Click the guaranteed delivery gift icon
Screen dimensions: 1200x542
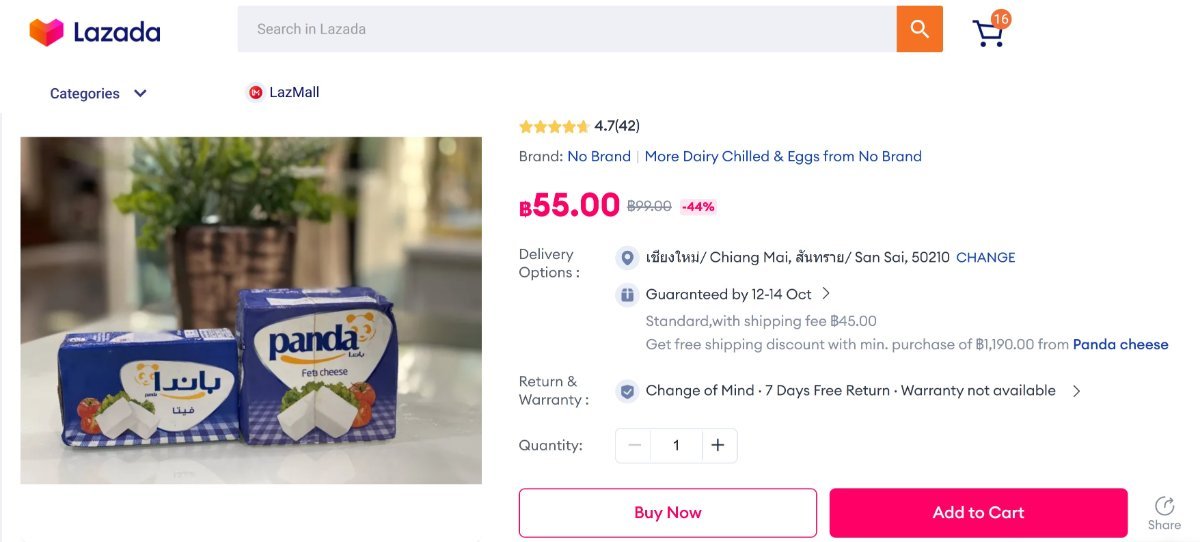click(627, 295)
